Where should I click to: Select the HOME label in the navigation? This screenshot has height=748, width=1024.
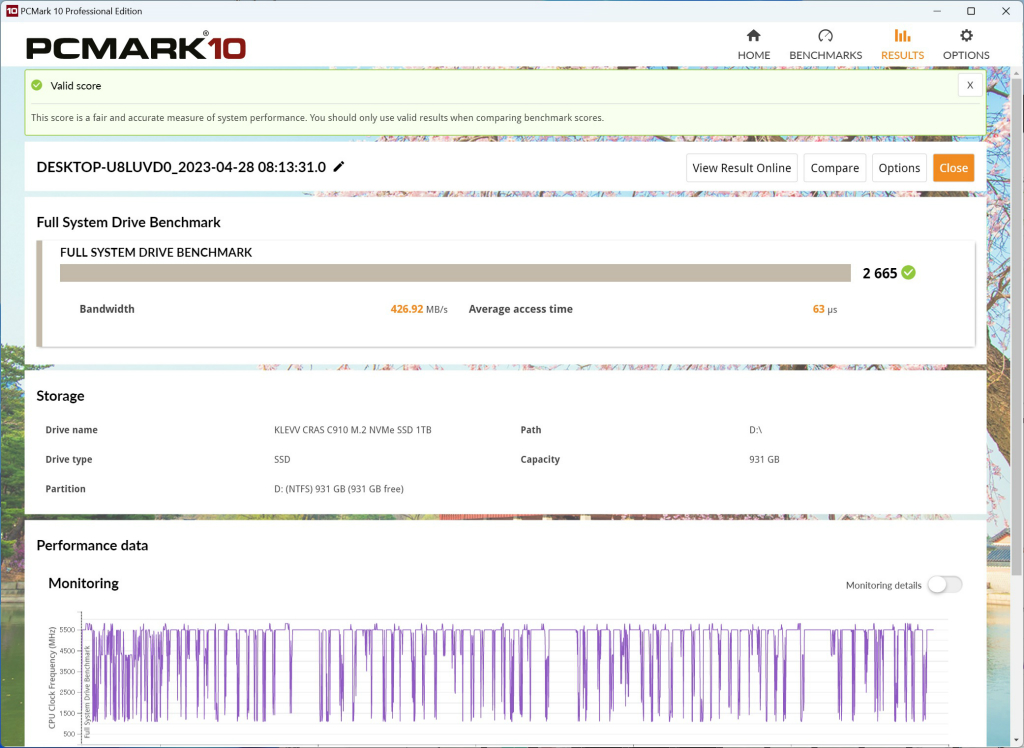point(754,56)
